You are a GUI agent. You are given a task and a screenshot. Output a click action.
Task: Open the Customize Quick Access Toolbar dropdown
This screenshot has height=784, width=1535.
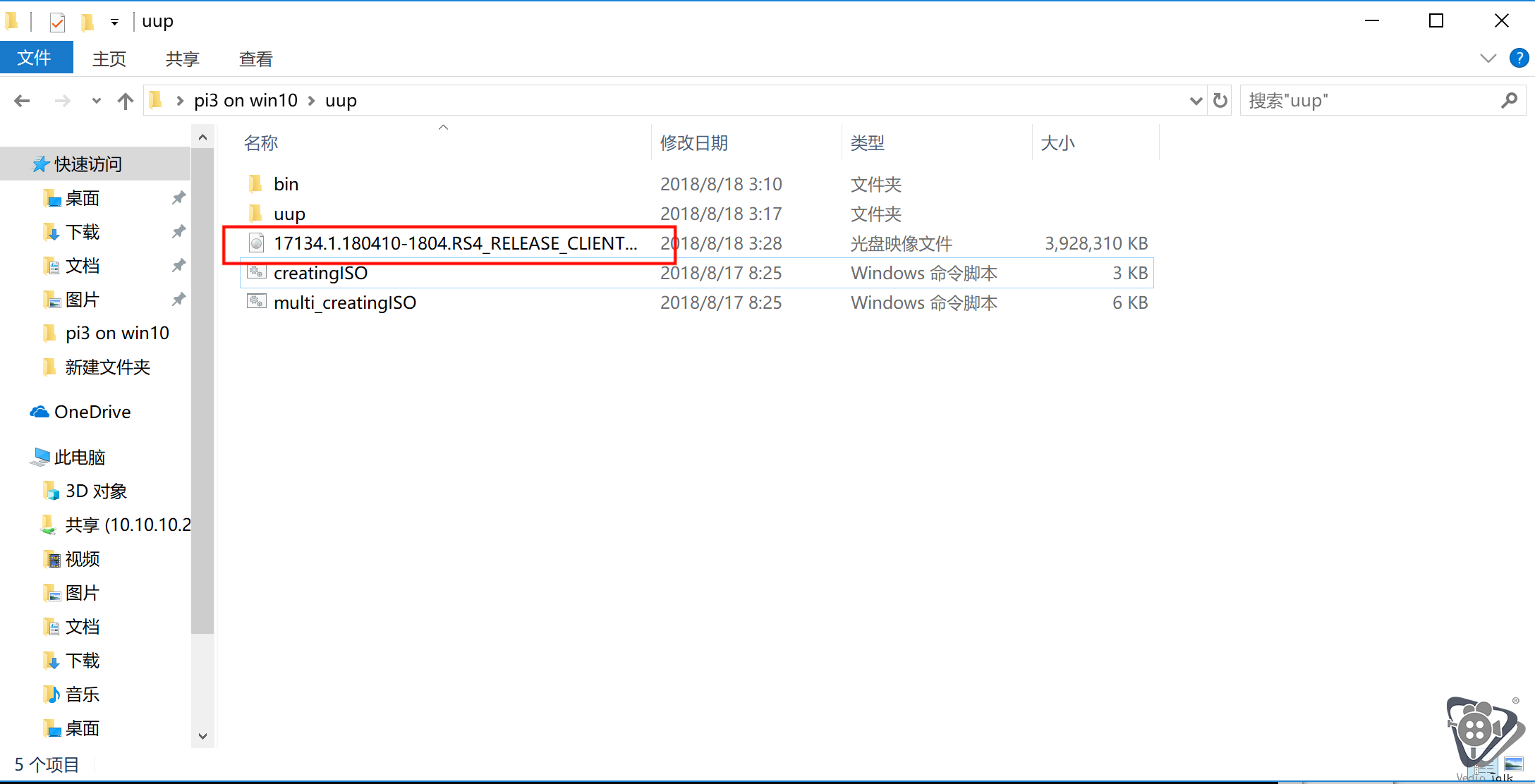pyautogui.click(x=114, y=23)
